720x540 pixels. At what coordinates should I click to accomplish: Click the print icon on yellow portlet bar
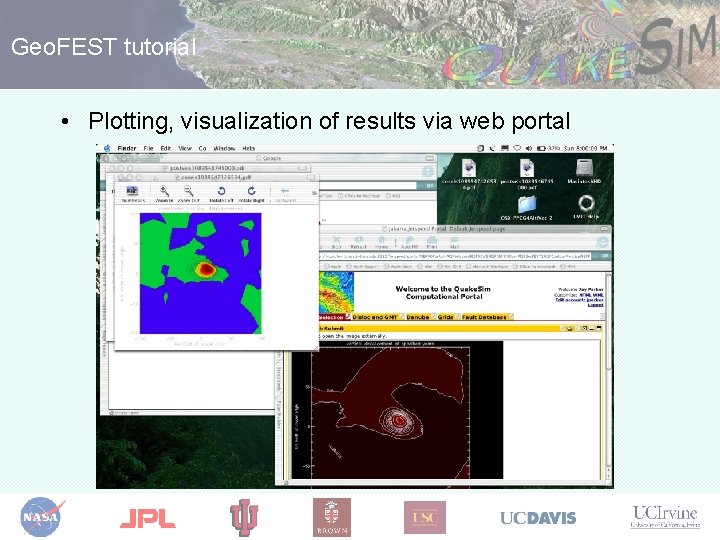[x=570, y=328]
